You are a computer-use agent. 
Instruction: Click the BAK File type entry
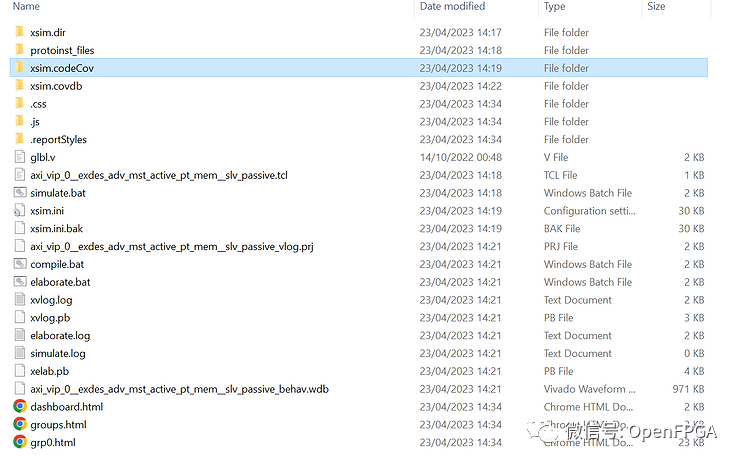click(562, 228)
